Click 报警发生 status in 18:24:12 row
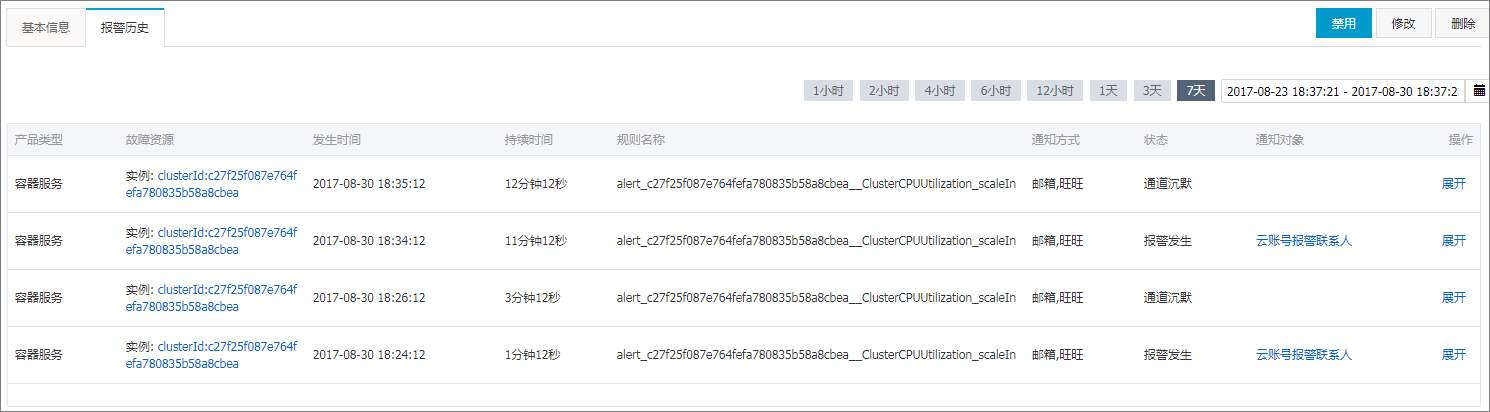Screen dimensions: 1490x412 point(1168,355)
